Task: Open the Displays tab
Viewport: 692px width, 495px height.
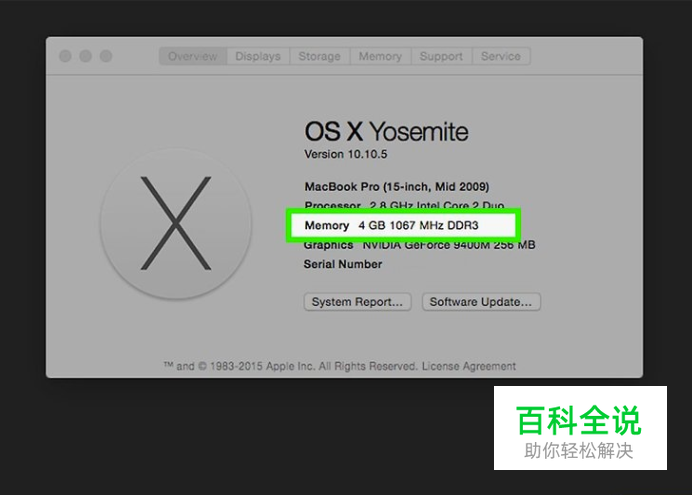Action: click(258, 56)
